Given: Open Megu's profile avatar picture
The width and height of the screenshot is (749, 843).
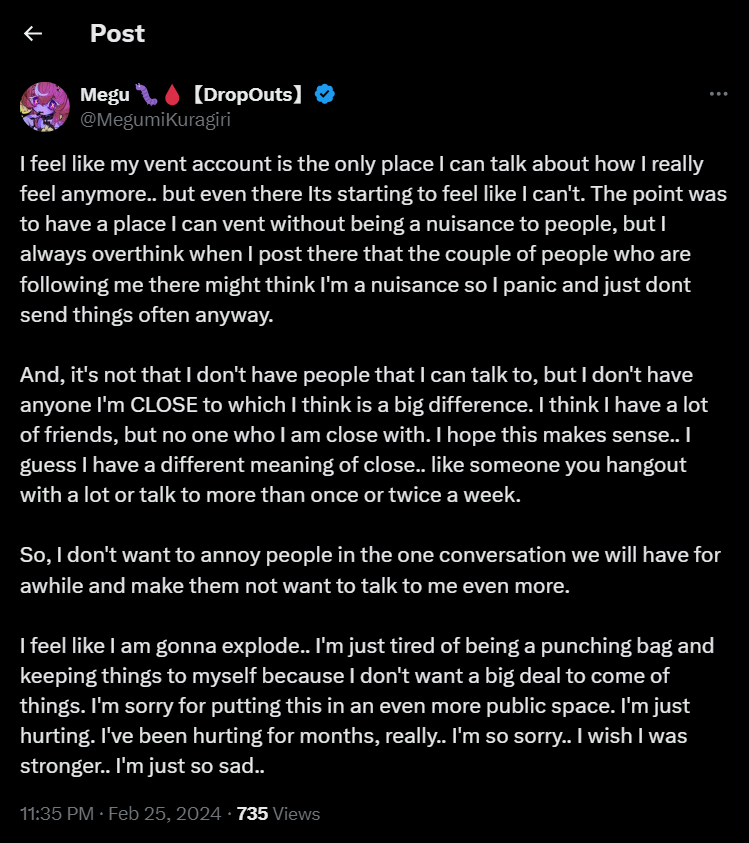Looking at the screenshot, I should 45,106.
